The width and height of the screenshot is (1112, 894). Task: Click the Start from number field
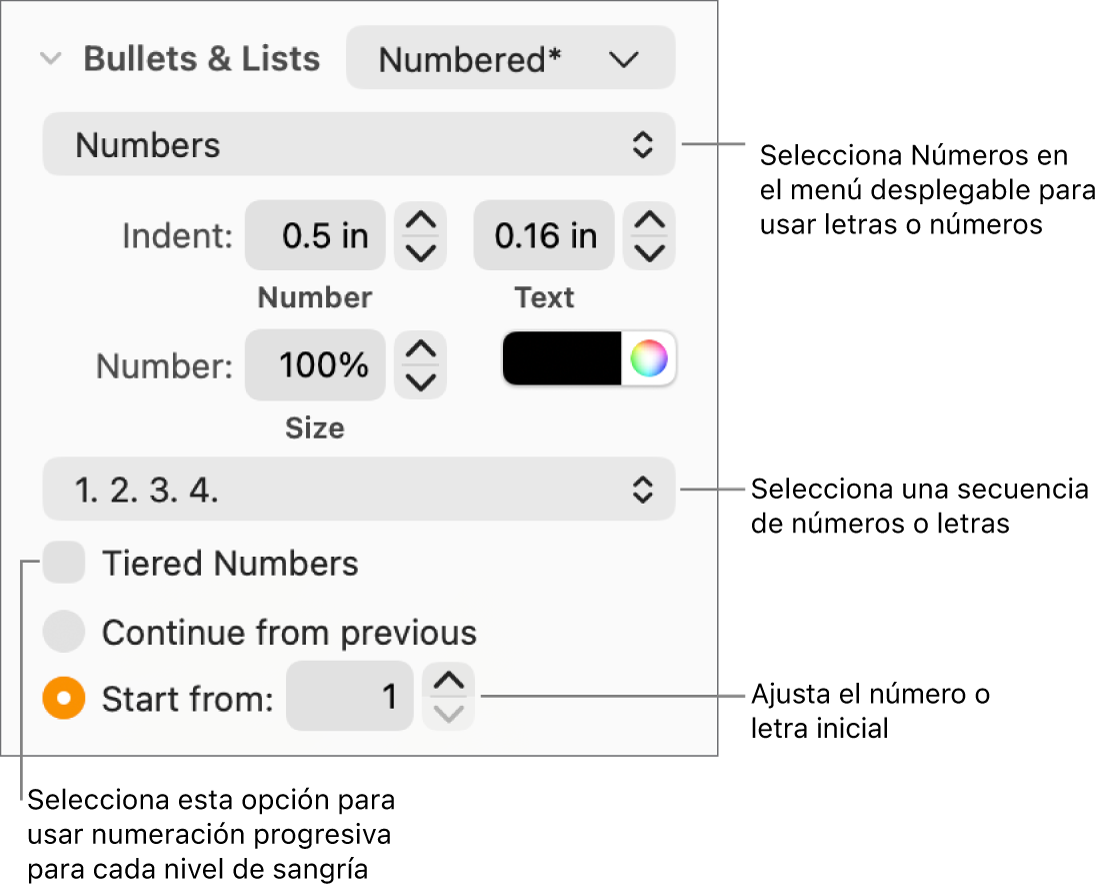tap(349, 697)
